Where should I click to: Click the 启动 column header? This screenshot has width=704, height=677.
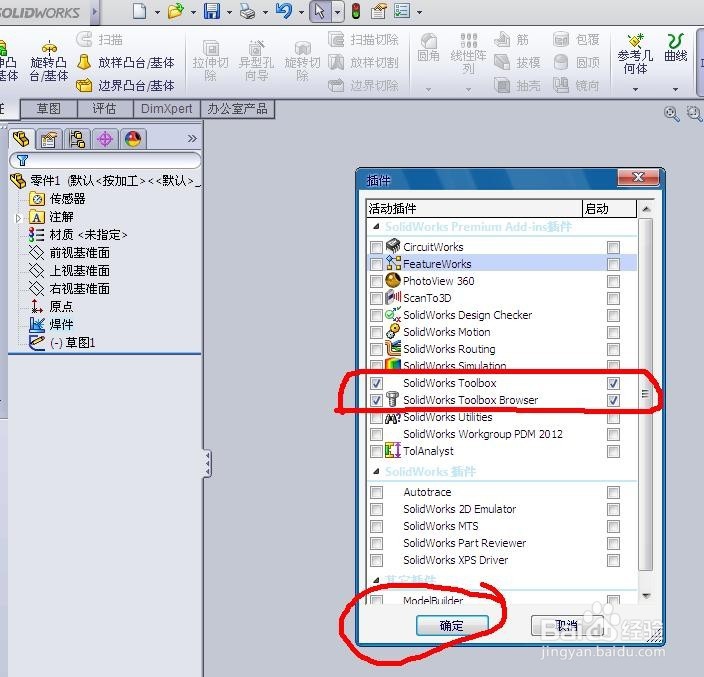[609, 209]
